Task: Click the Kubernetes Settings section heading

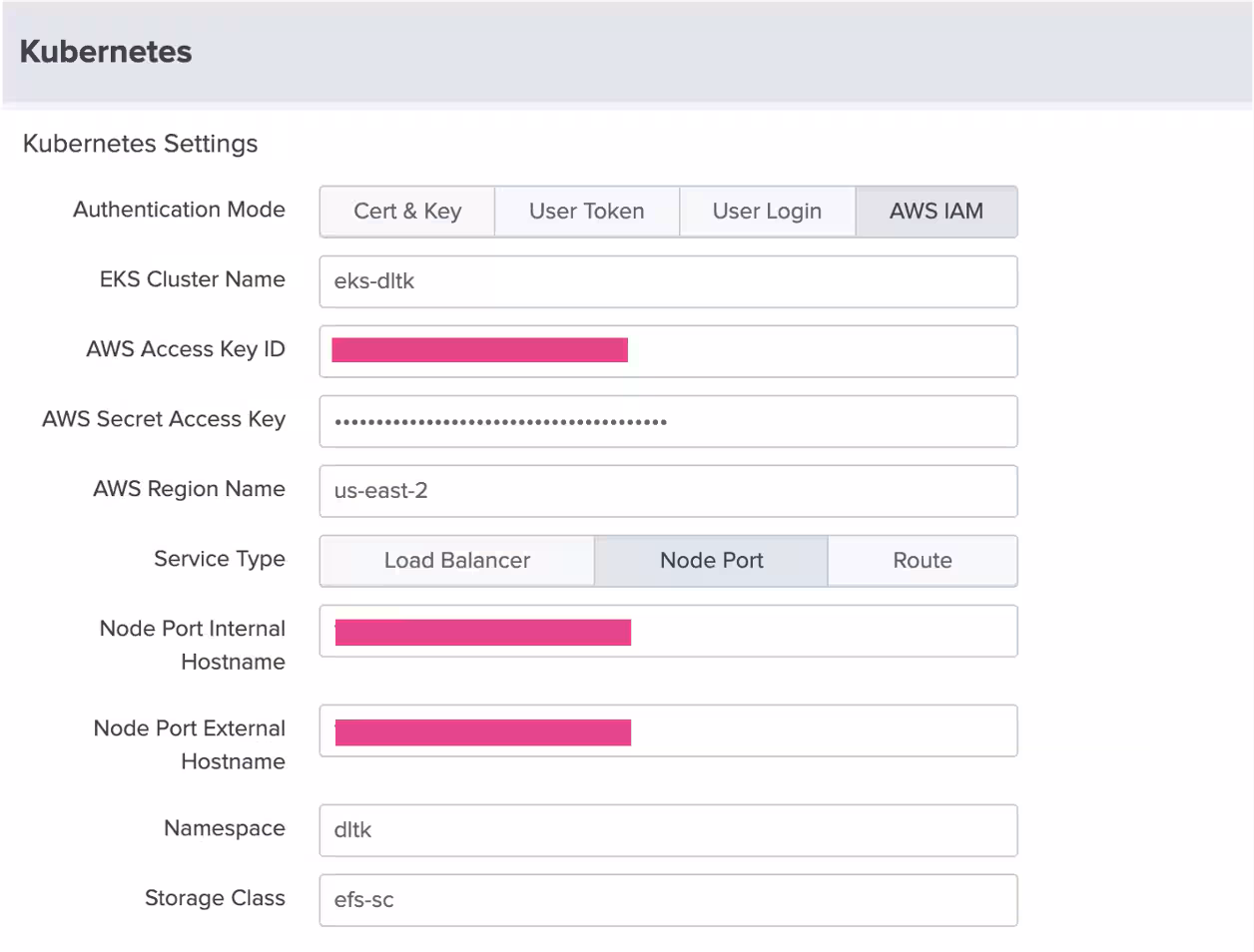Action: 140,144
